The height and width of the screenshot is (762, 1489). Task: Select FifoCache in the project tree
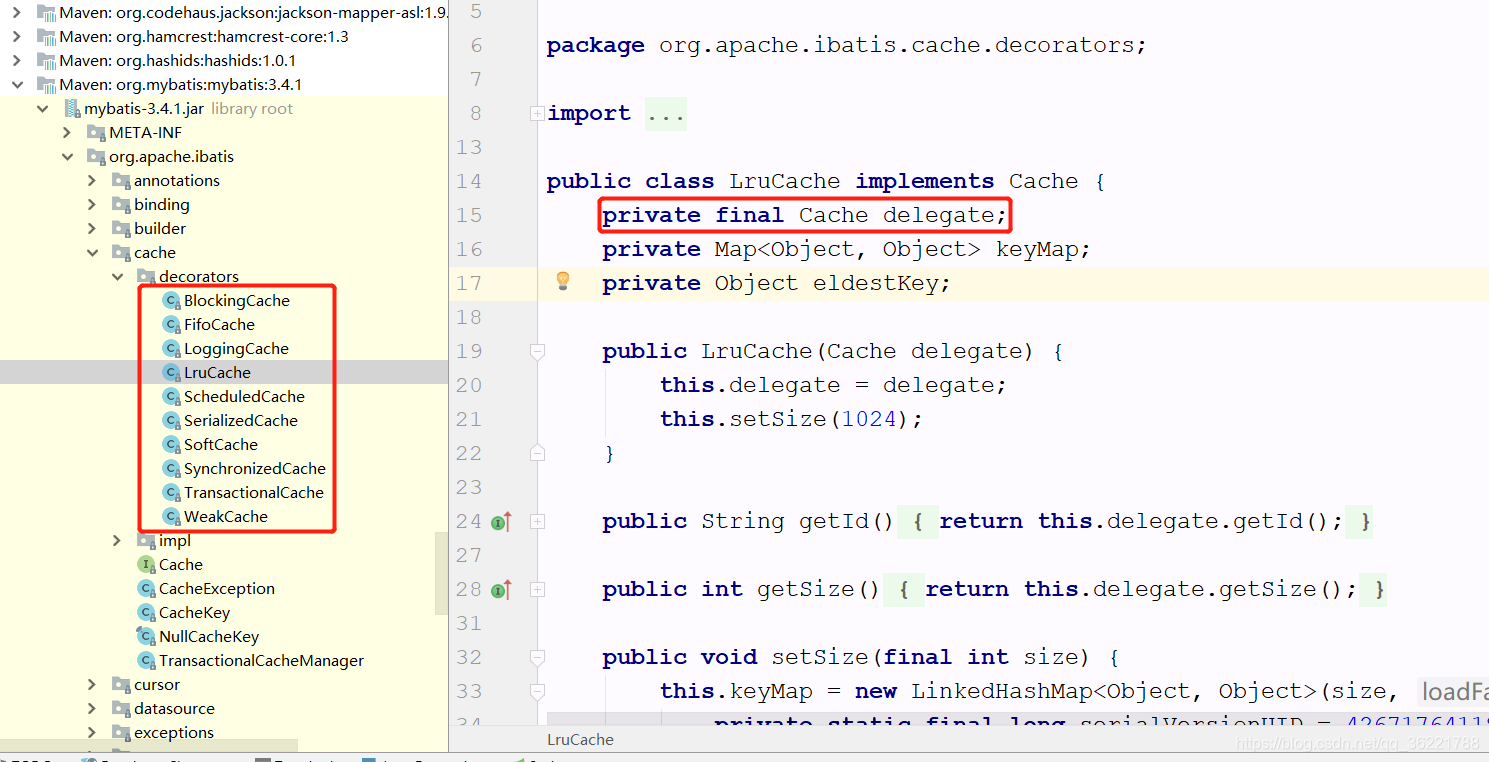(x=219, y=324)
